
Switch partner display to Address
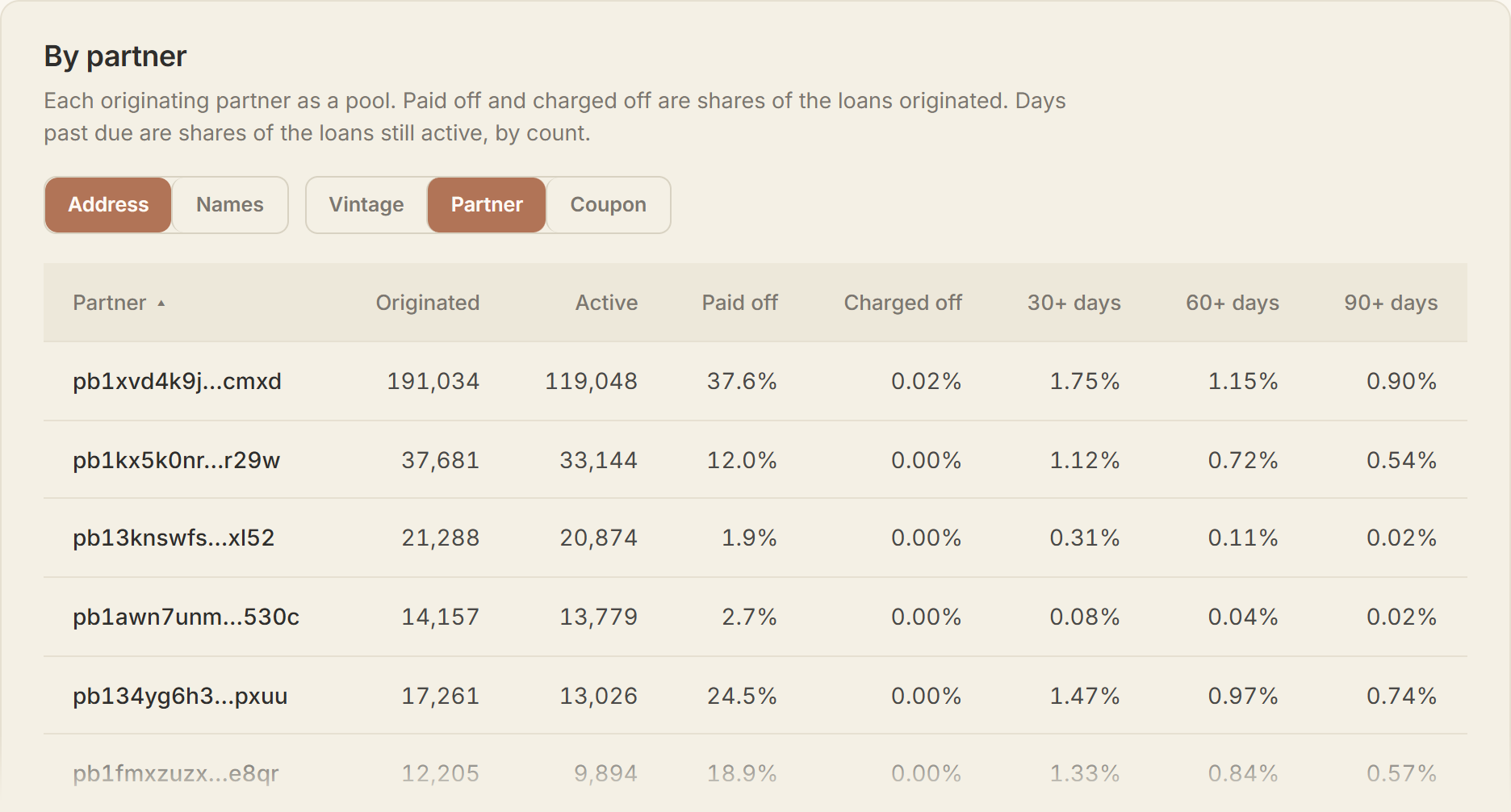click(x=108, y=205)
